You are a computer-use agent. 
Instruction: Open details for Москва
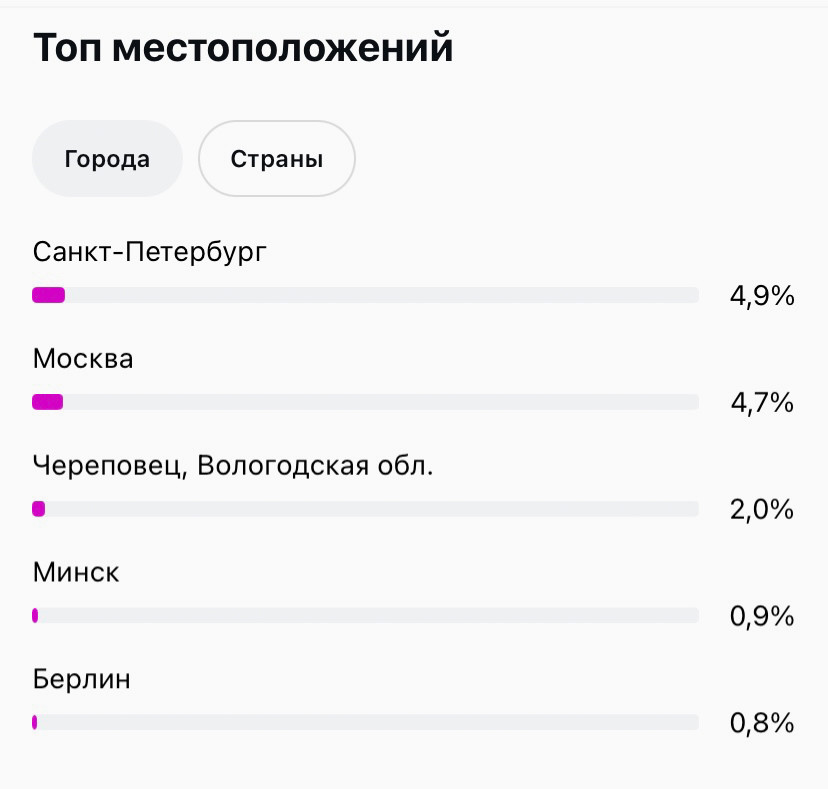[x=83, y=358]
